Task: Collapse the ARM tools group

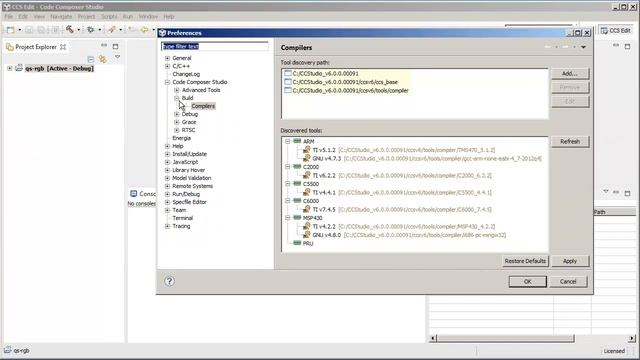Action: coord(288,141)
